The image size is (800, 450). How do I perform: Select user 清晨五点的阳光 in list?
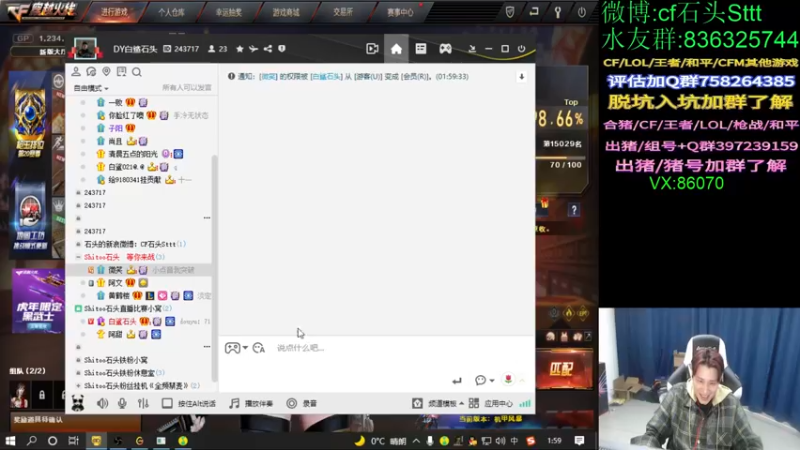coord(133,154)
